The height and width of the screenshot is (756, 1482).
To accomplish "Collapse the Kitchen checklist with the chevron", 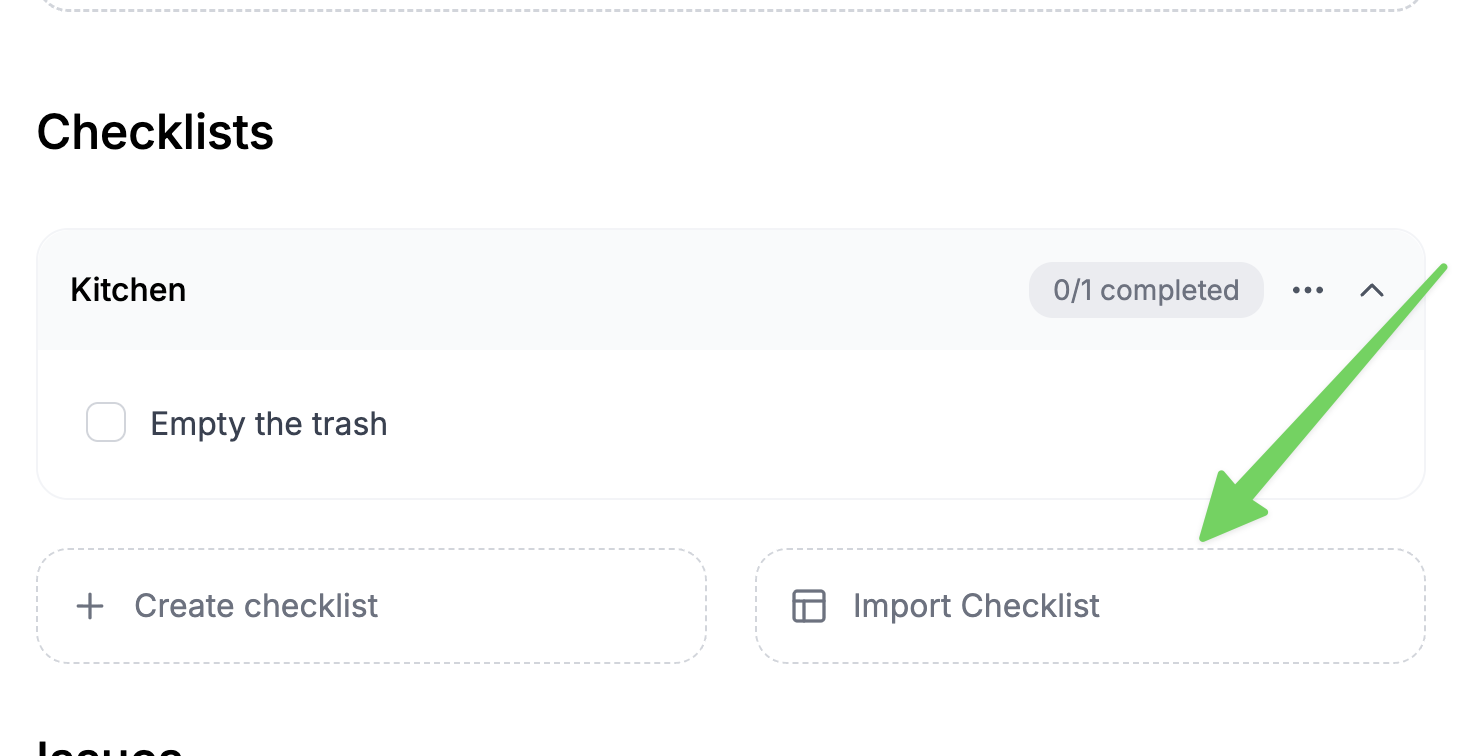I will click(1372, 290).
